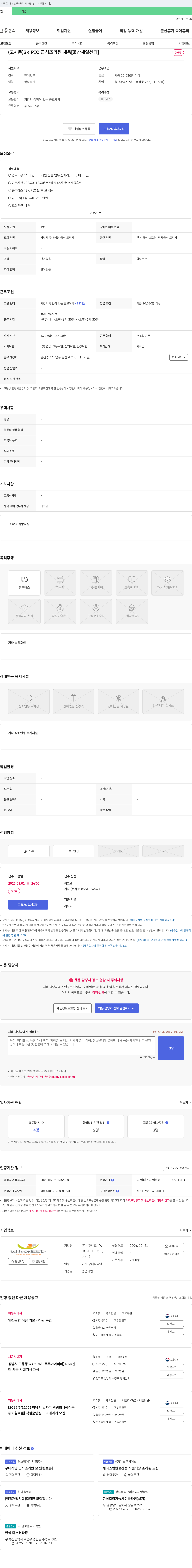Open the 채용 담당자 정보 열람하기 dropdown
The image size is (192, 1568).
point(116,1008)
